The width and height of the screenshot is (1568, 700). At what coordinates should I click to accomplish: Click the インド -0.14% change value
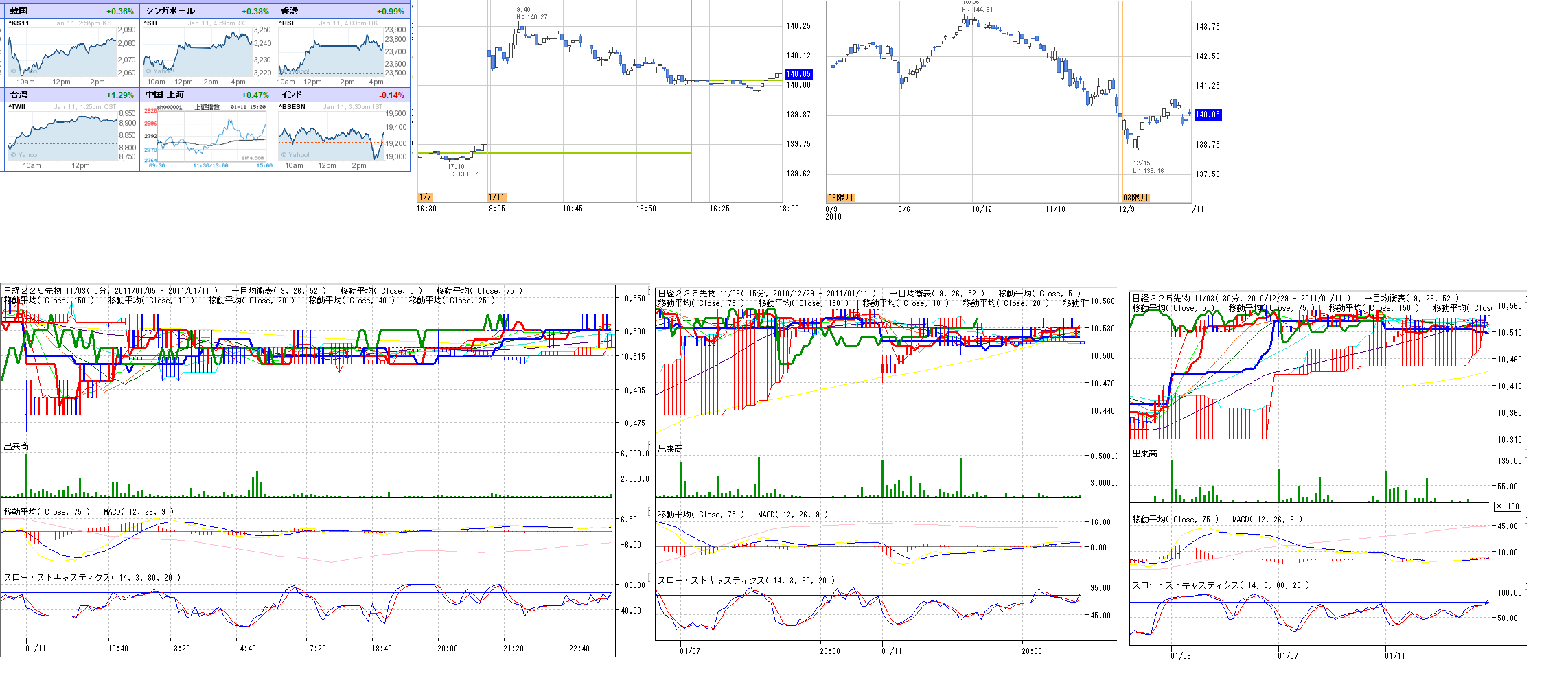pyautogui.click(x=391, y=95)
